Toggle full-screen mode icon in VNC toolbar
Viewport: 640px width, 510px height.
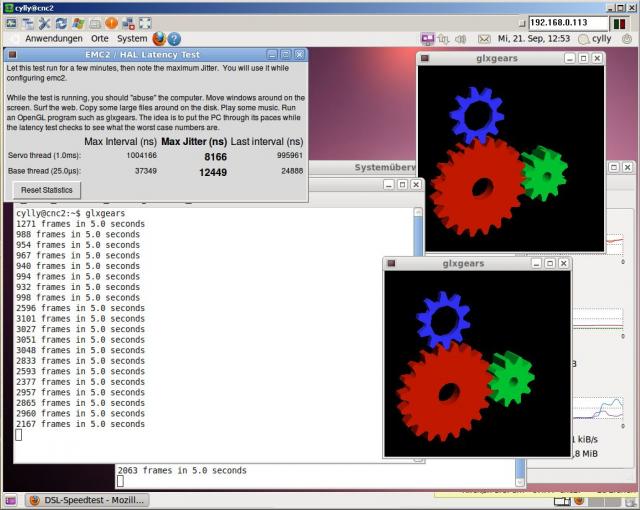[145, 23]
